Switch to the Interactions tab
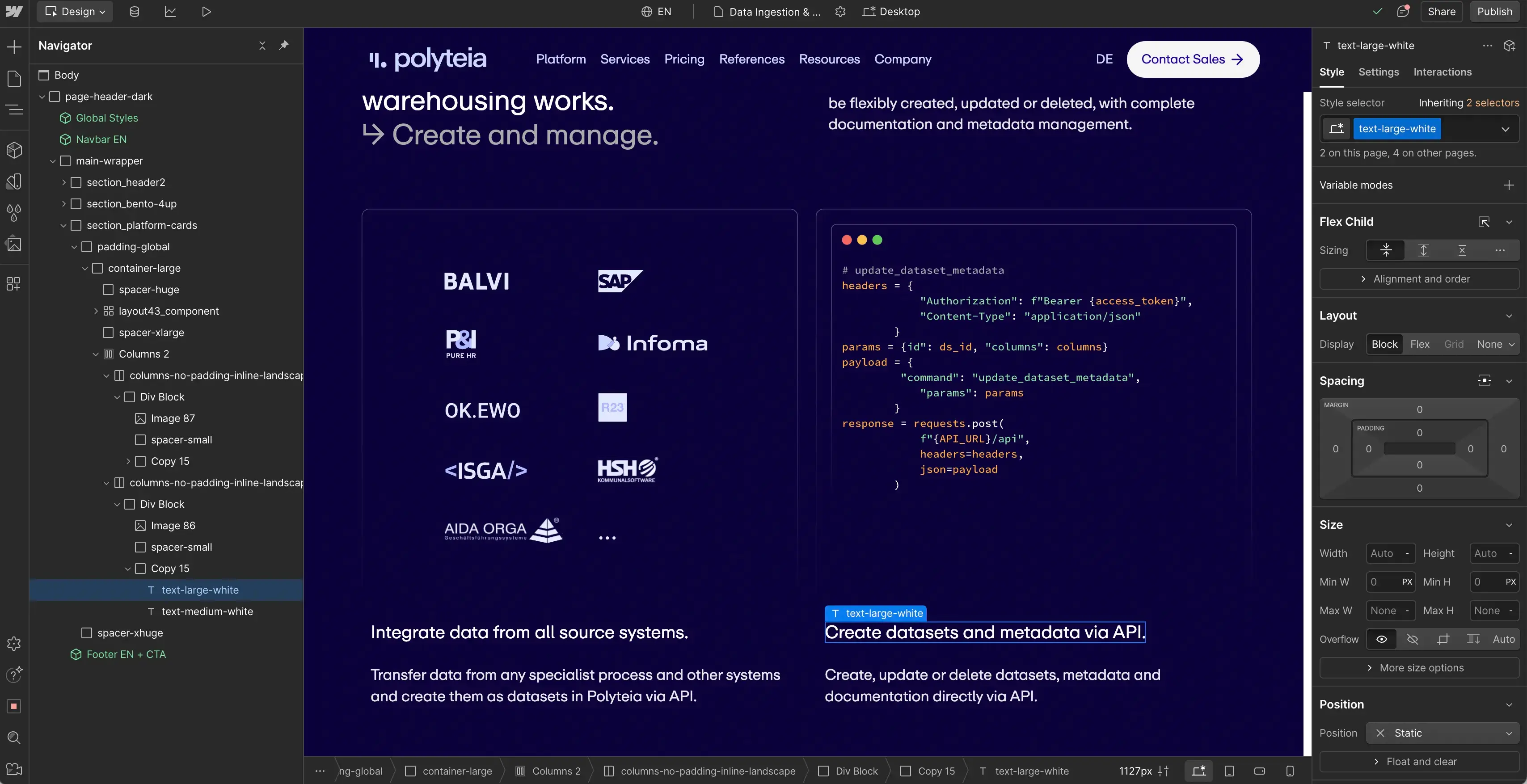 [x=1442, y=72]
